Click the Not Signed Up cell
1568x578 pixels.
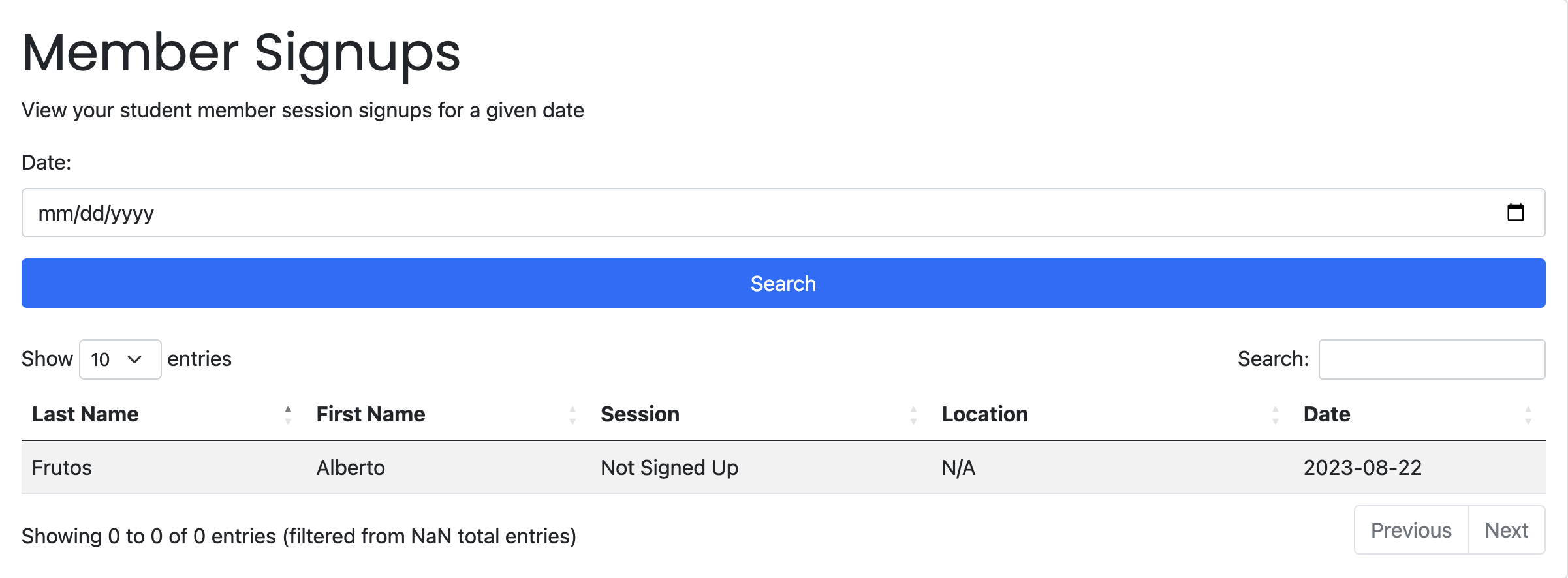click(x=669, y=468)
